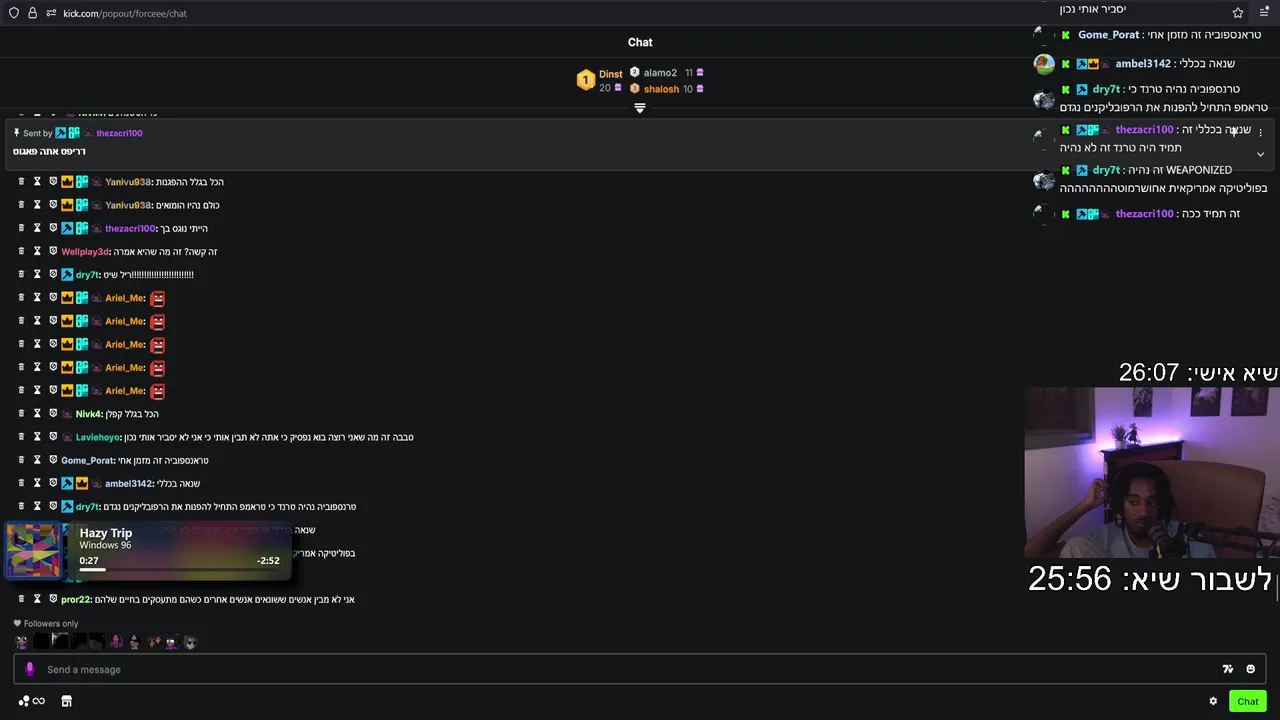Click pror22's username in chat
The image size is (1280, 720).
click(76, 599)
